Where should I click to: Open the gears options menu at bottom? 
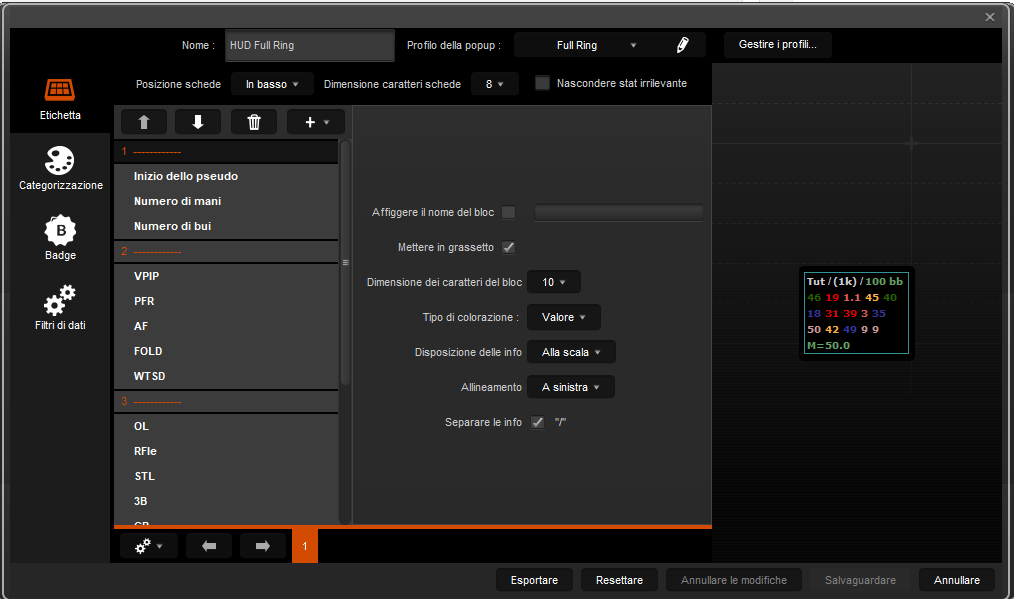pos(147,546)
